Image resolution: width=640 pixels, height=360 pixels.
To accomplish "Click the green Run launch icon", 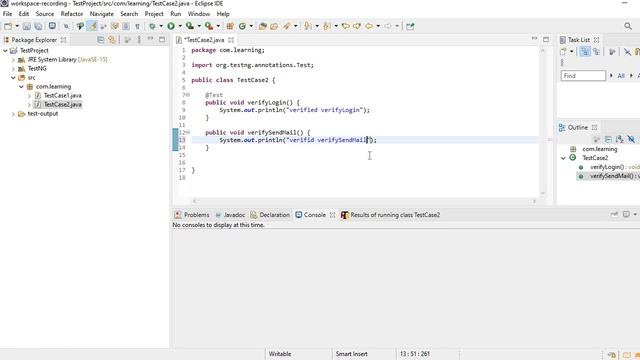I will point(171,26).
